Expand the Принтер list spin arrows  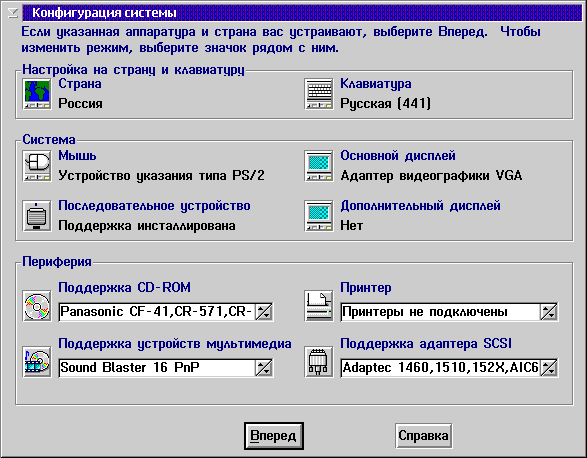pyautogui.click(x=549, y=312)
